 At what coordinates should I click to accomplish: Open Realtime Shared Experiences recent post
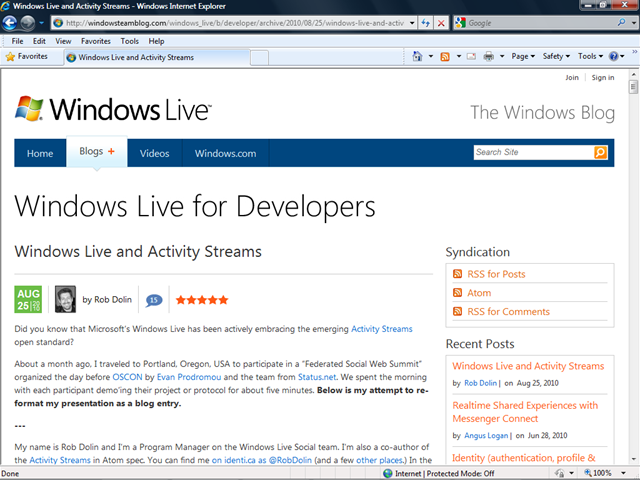525,412
